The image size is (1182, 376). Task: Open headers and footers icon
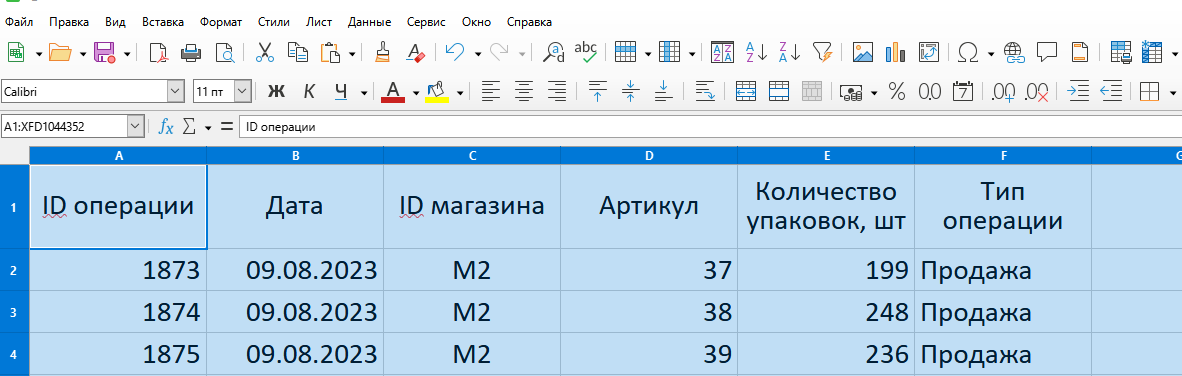pyautogui.click(x=1080, y=52)
